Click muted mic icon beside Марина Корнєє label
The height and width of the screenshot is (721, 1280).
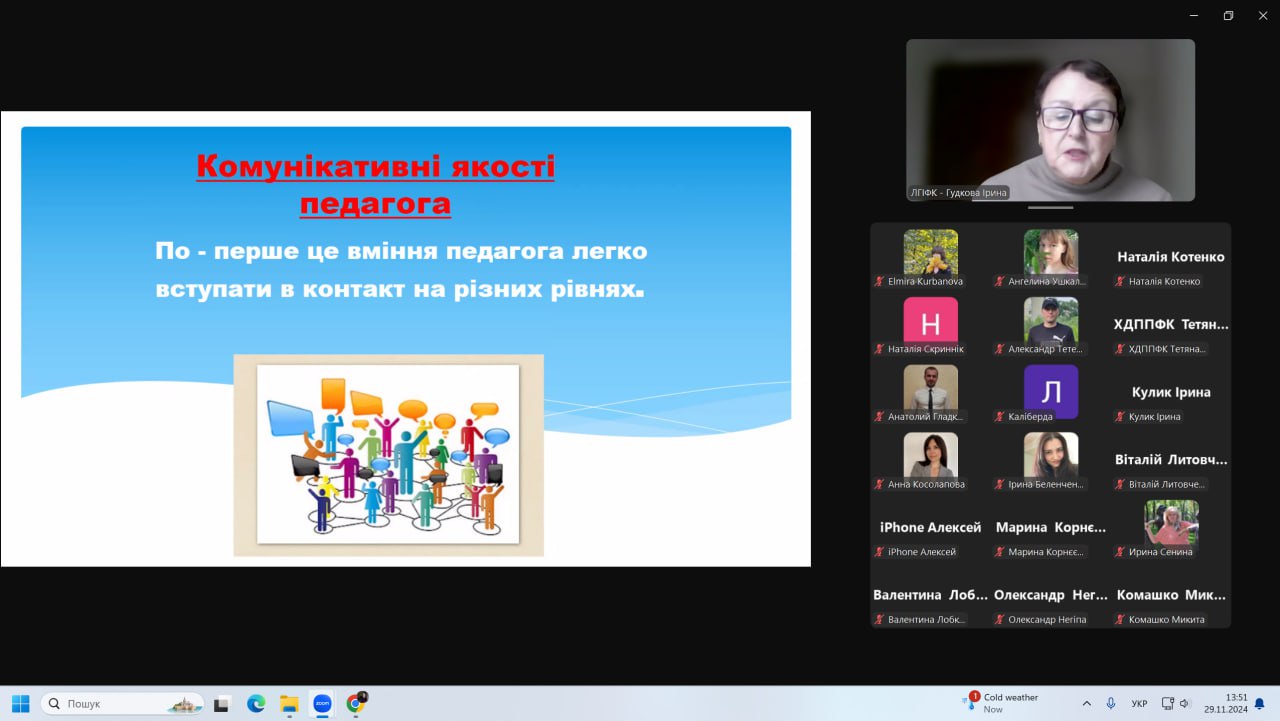point(1000,552)
